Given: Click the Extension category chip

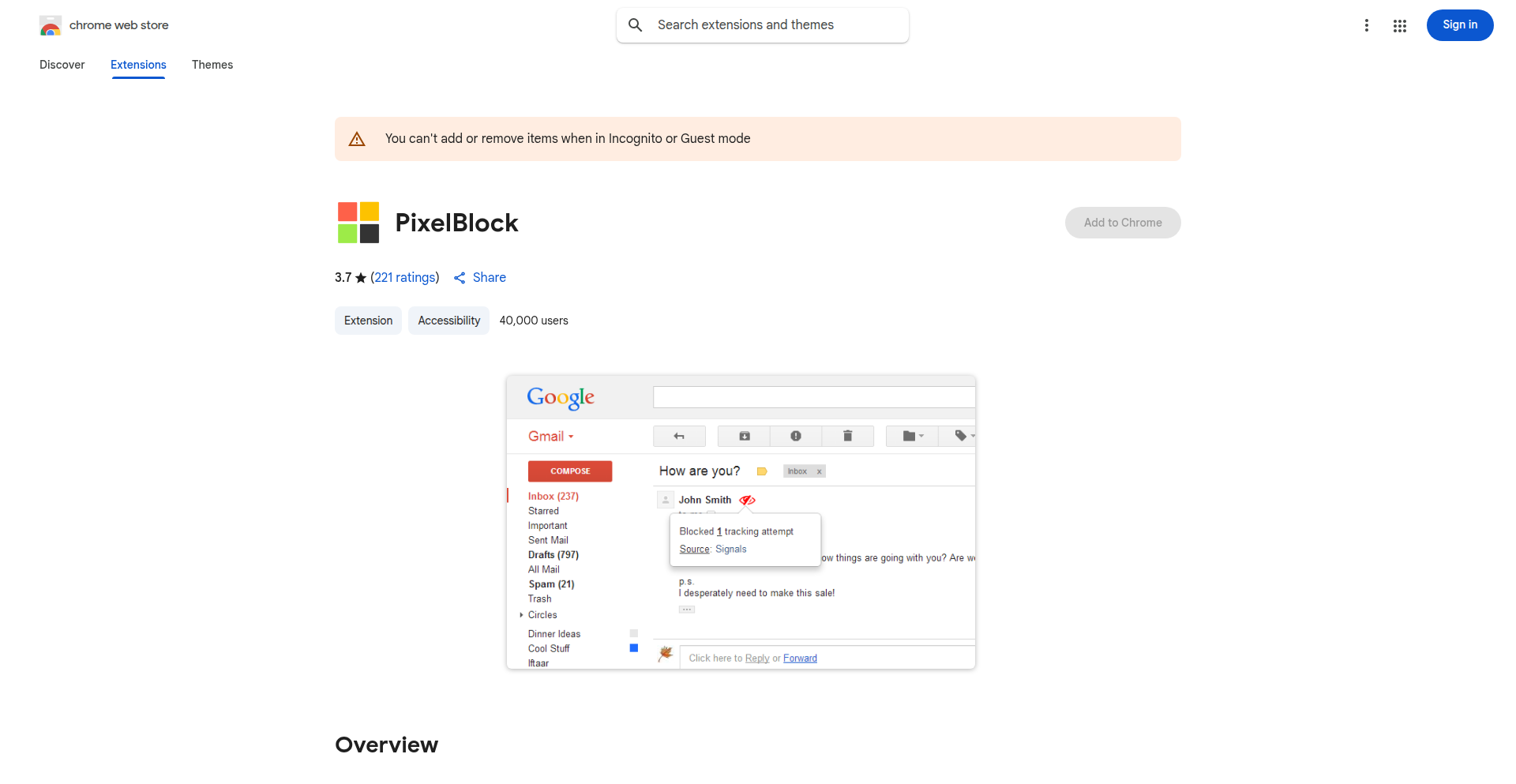Looking at the screenshot, I should click(x=368, y=321).
